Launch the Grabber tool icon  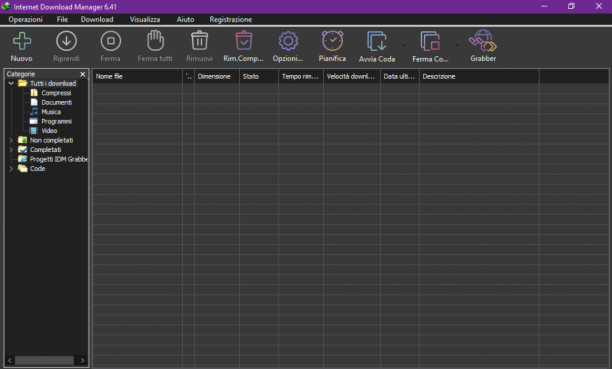point(483,41)
